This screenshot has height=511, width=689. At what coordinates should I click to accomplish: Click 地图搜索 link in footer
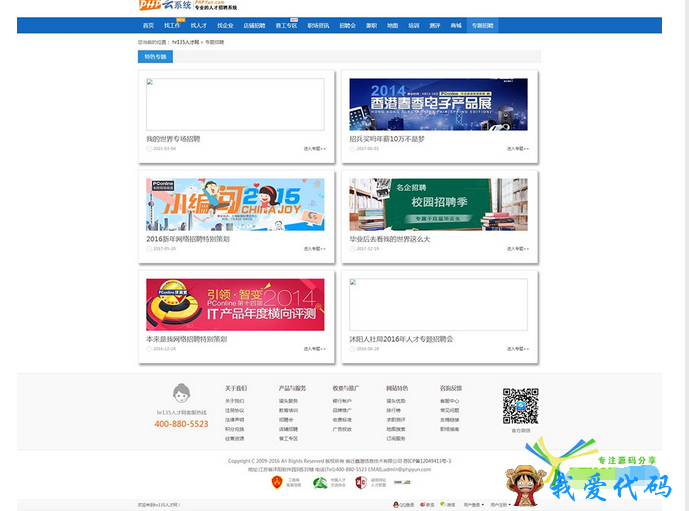point(396,429)
